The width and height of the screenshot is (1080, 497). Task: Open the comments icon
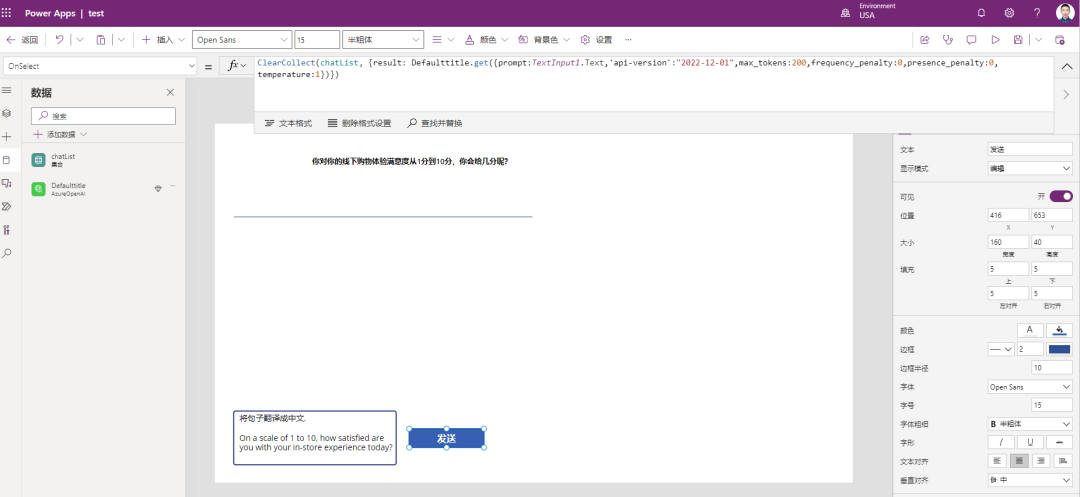tap(971, 40)
